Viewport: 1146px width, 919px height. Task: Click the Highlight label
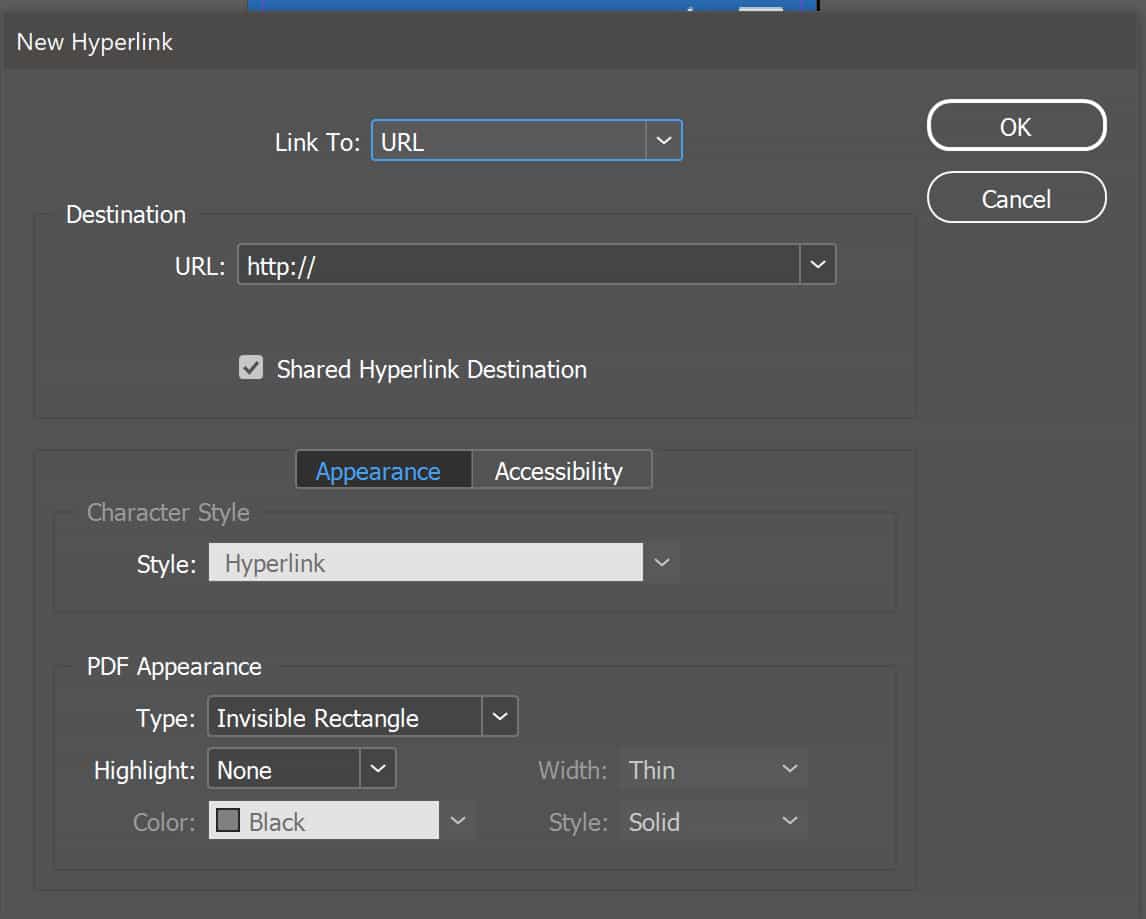145,770
